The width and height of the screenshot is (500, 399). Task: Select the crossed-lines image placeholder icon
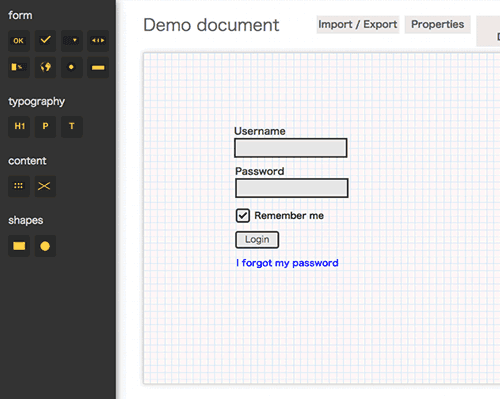pos(45,186)
